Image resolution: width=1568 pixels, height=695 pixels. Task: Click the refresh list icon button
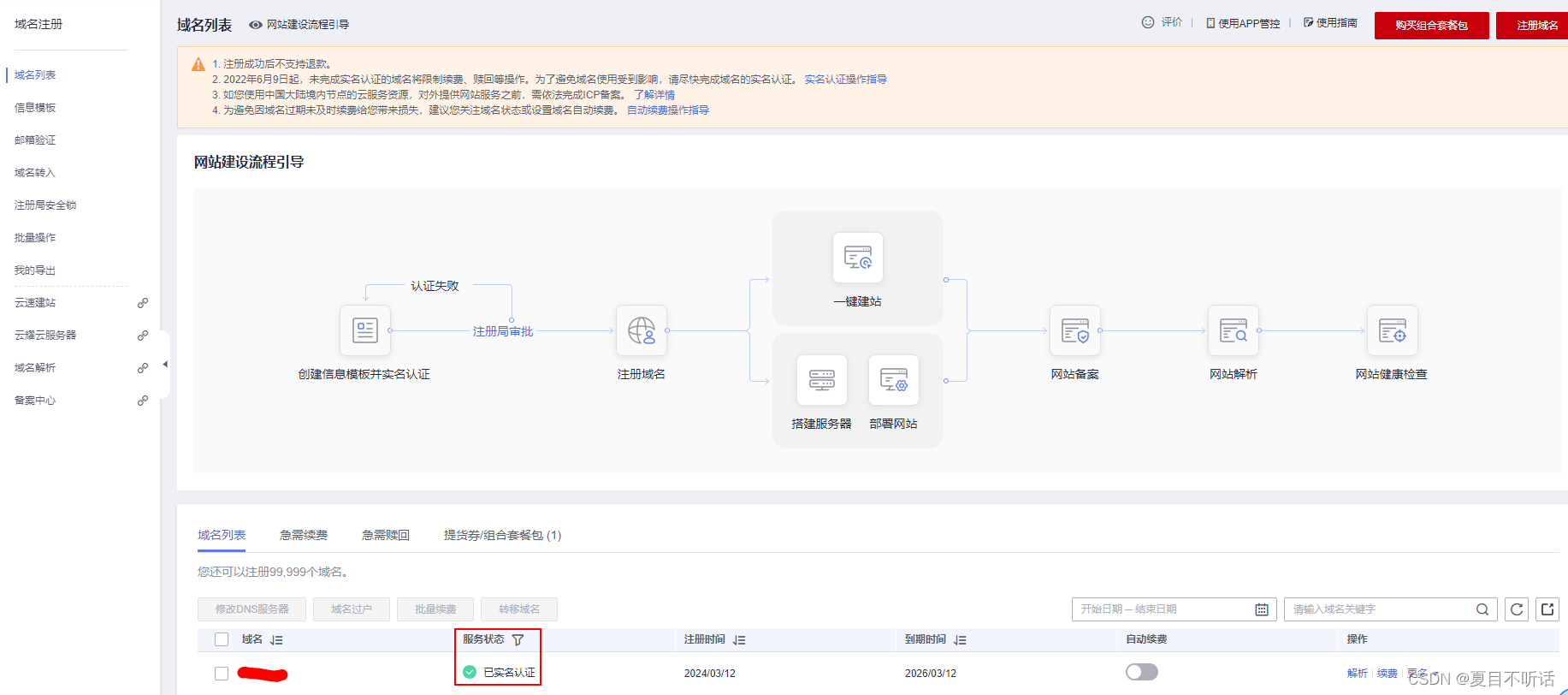[1517, 609]
